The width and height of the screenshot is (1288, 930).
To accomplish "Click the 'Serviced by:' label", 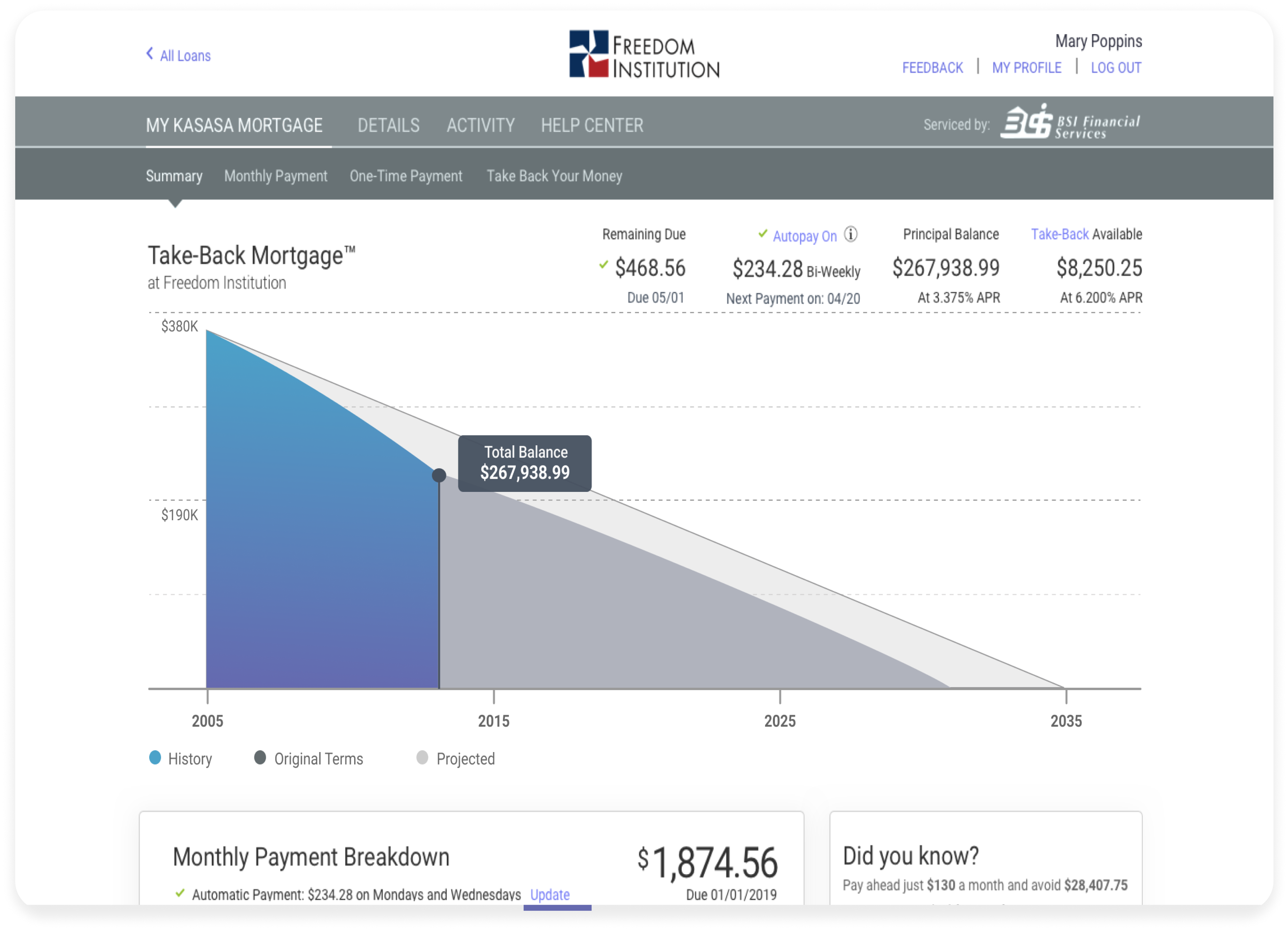I will click(x=956, y=124).
